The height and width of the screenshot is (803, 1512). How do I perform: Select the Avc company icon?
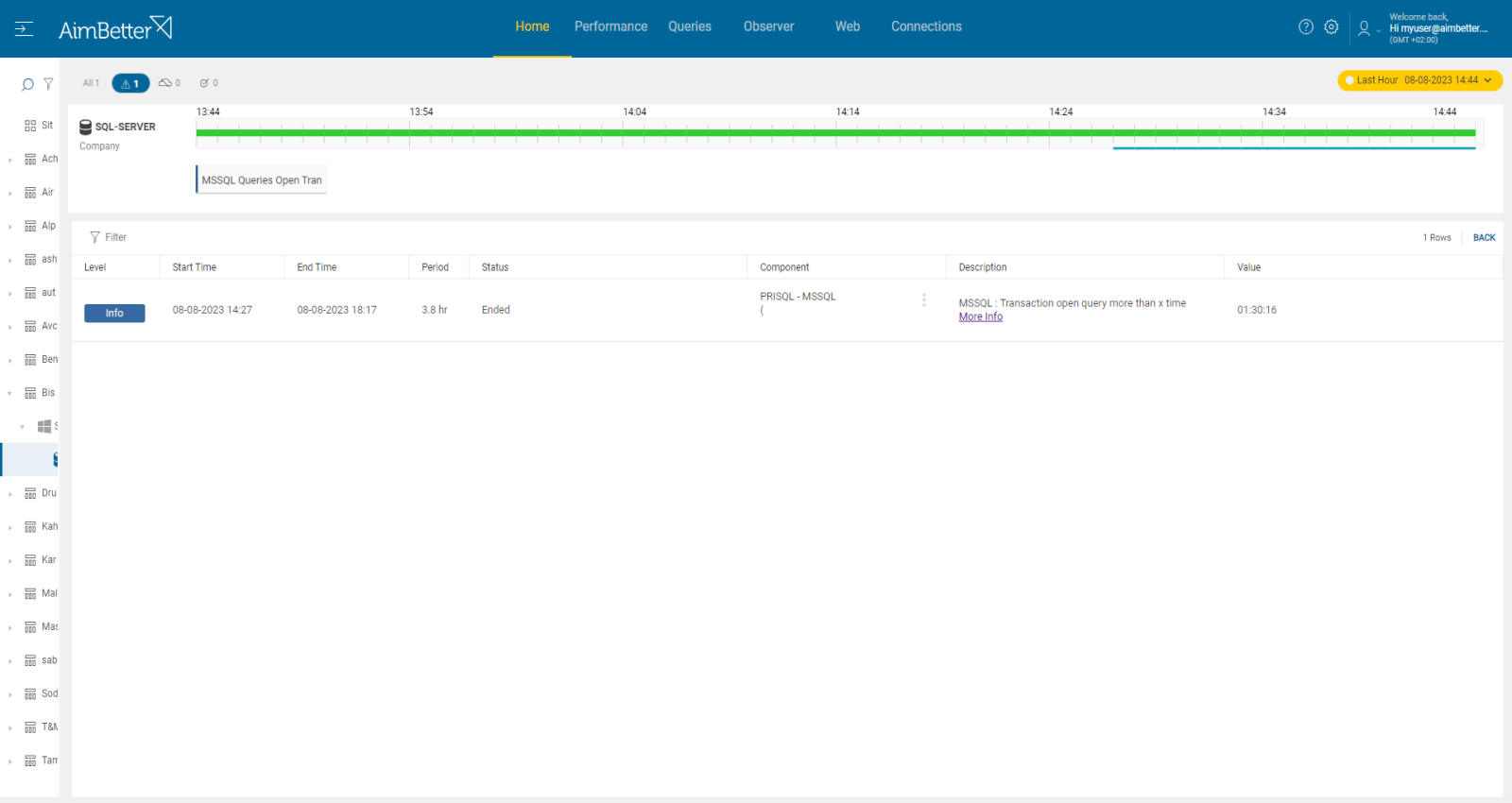pos(30,326)
